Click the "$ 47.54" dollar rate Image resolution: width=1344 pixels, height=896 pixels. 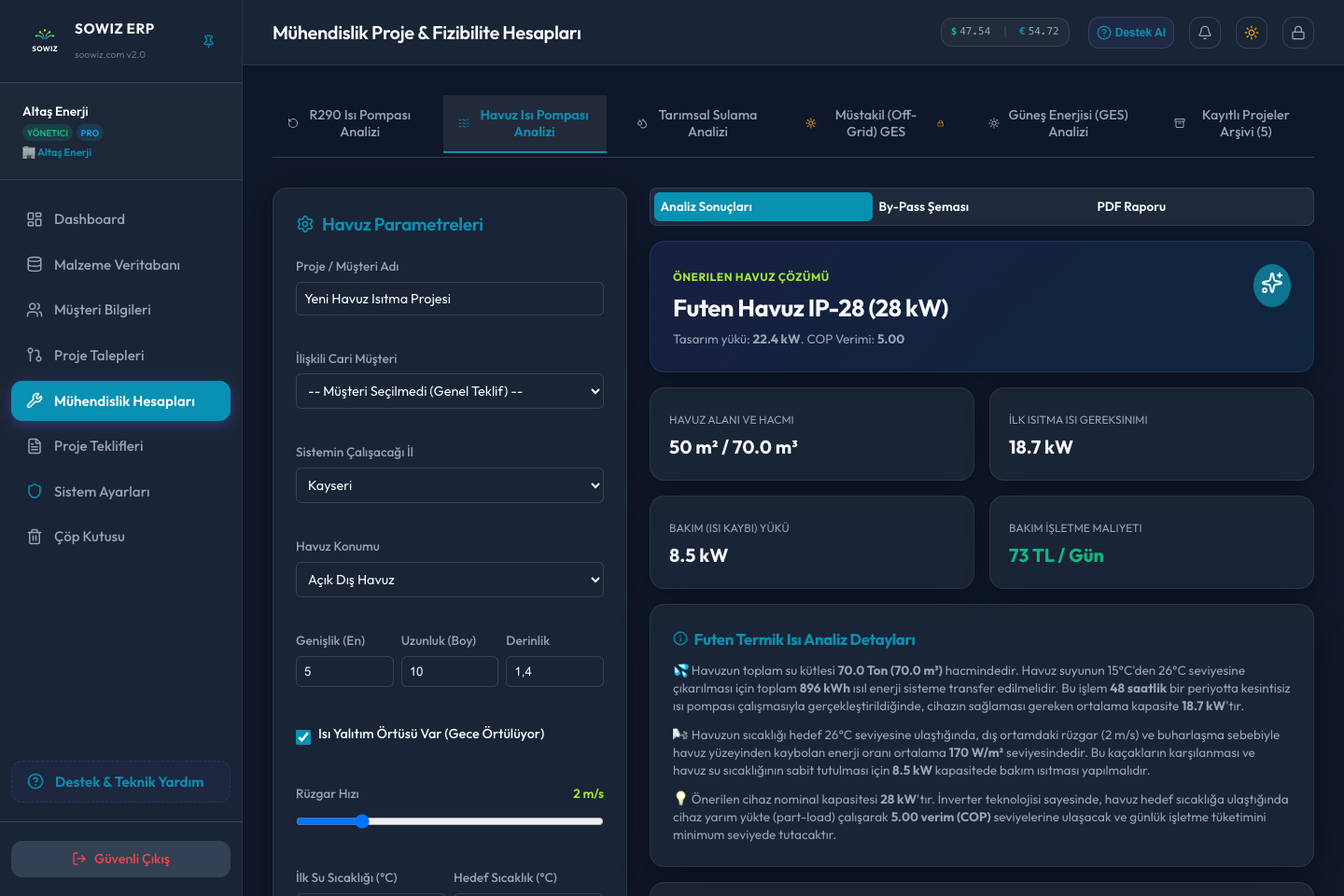pos(971,32)
